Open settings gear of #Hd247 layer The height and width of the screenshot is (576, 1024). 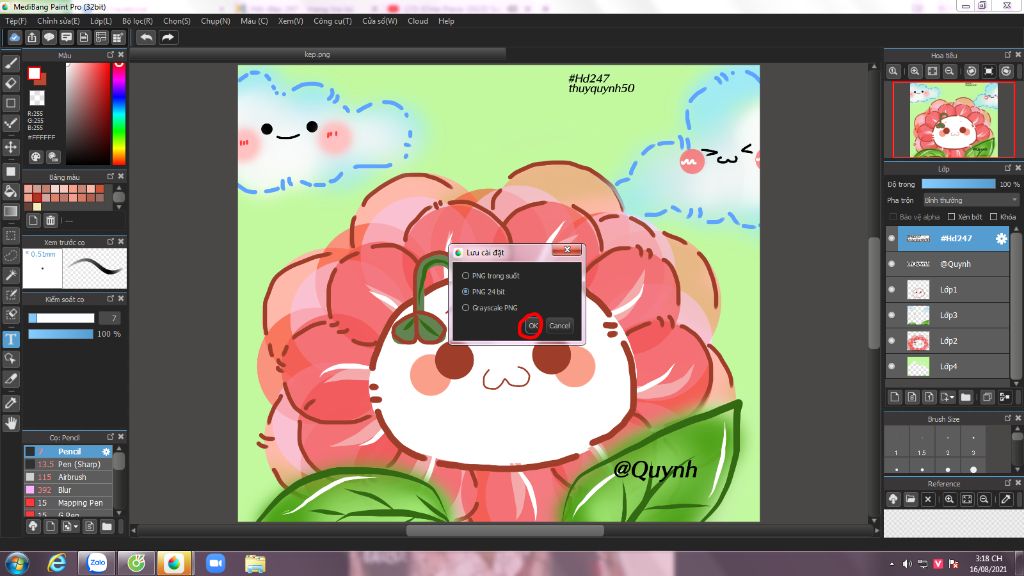pos(1000,238)
